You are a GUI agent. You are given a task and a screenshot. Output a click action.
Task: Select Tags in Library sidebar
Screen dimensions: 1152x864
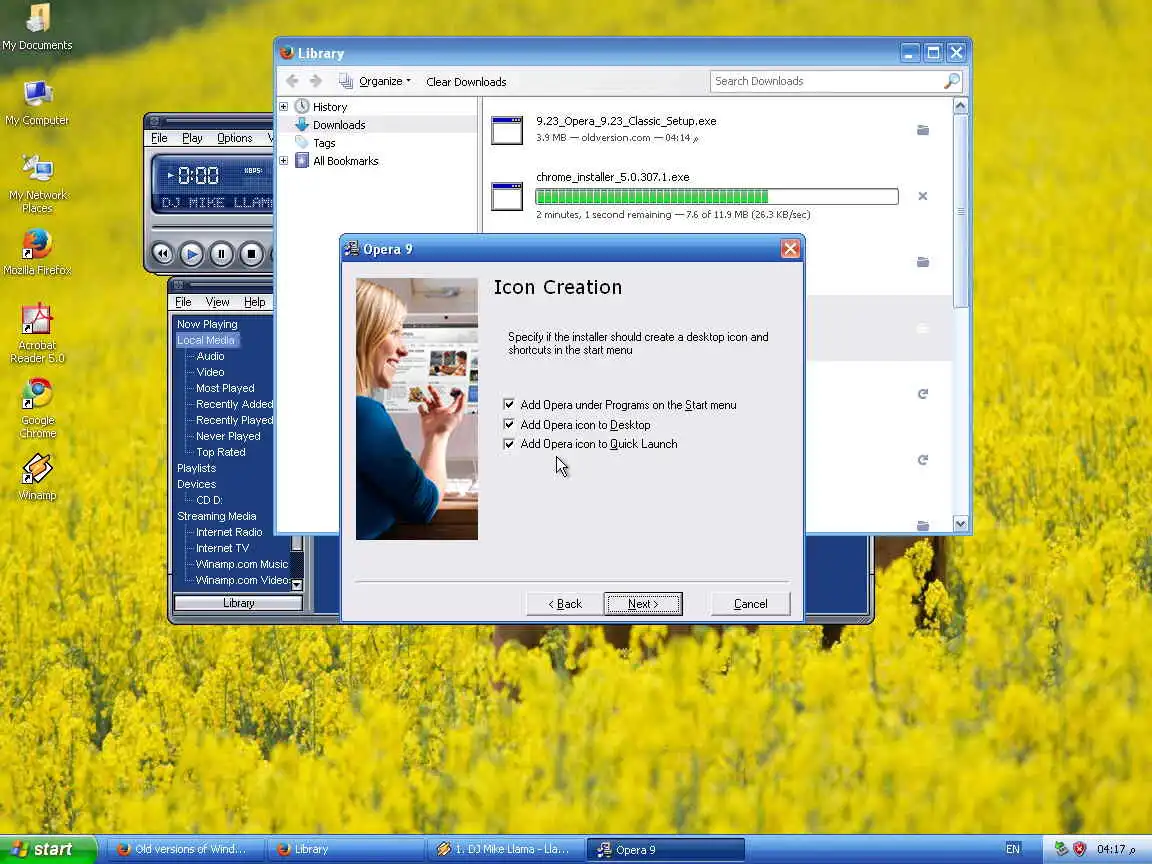click(324, 143)
